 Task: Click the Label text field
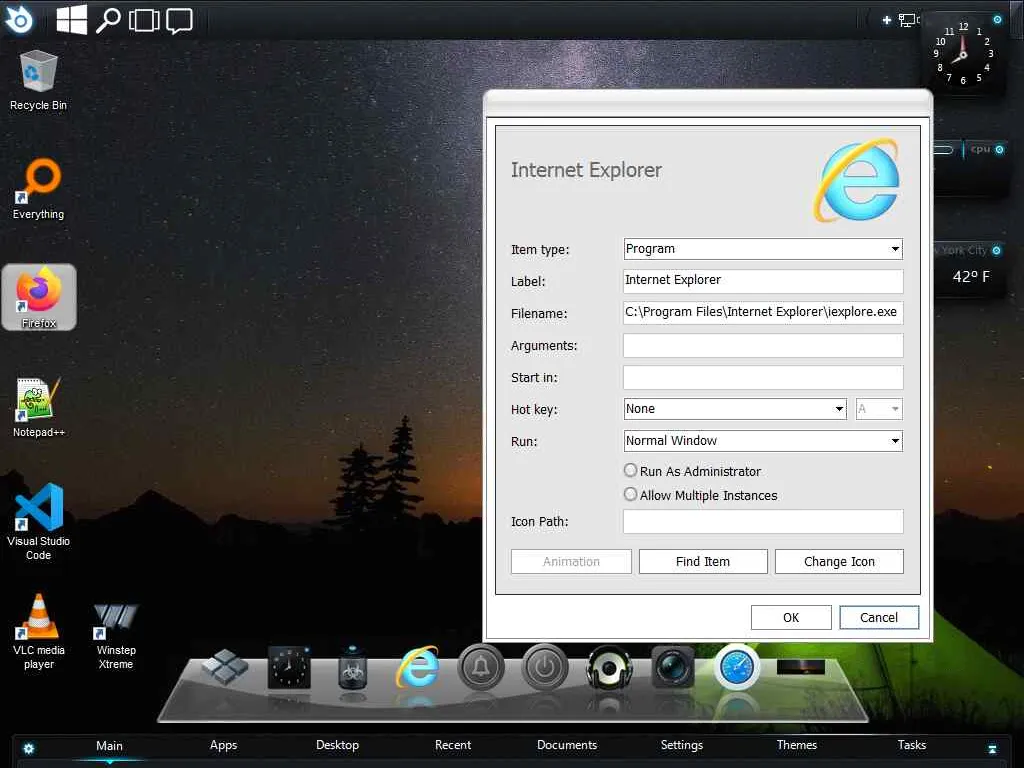[763, 281]
